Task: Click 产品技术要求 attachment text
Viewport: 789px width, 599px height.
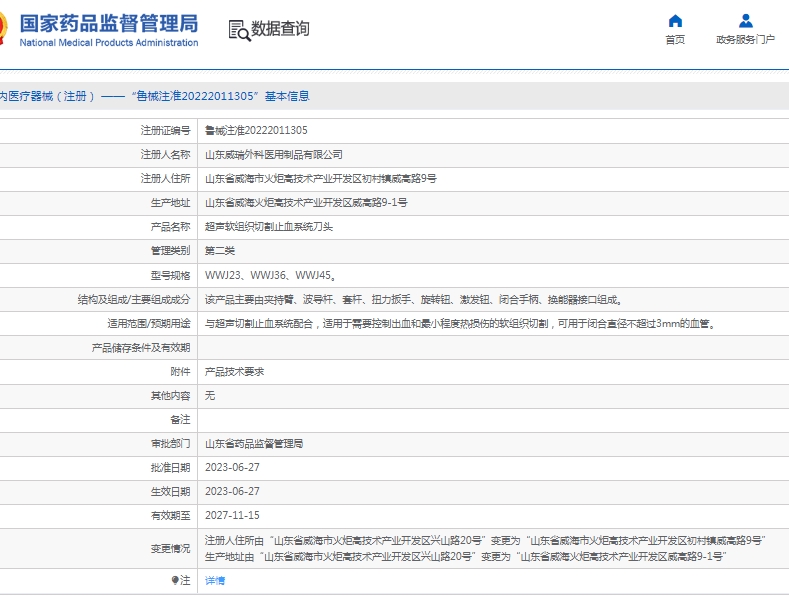Action: (x=234, y=372)
